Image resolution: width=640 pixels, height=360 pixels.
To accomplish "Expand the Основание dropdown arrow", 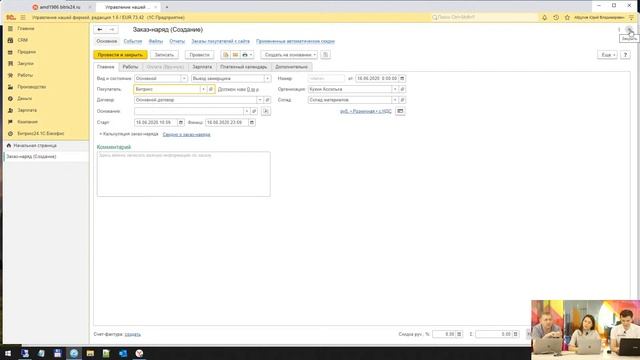I will coord(247,111).
